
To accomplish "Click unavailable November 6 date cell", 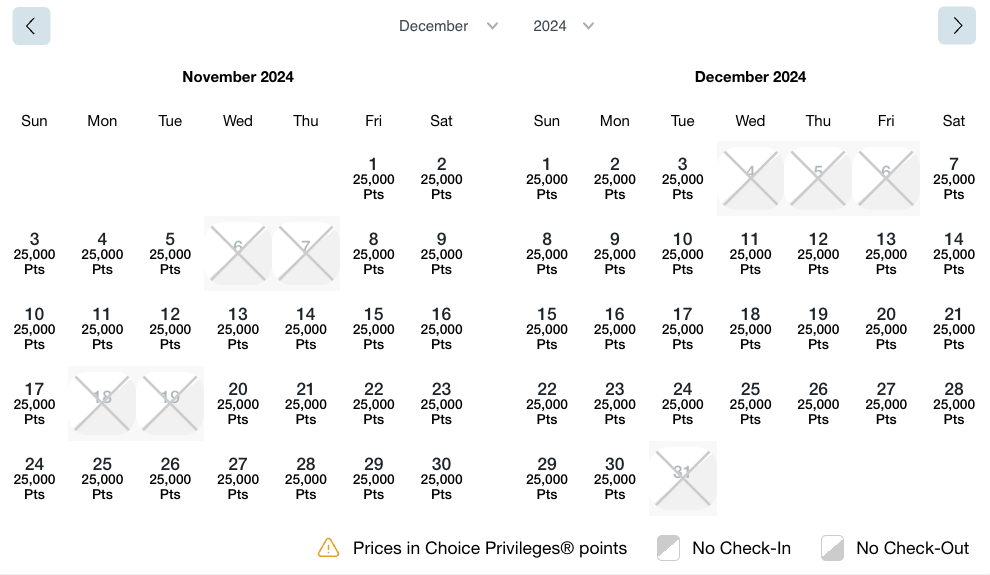I will [238, 254].
